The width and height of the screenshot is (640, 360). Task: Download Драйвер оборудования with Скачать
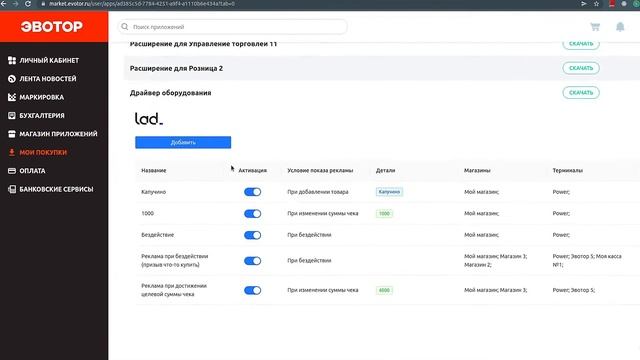pyautogui.click(x=581, y=93)
